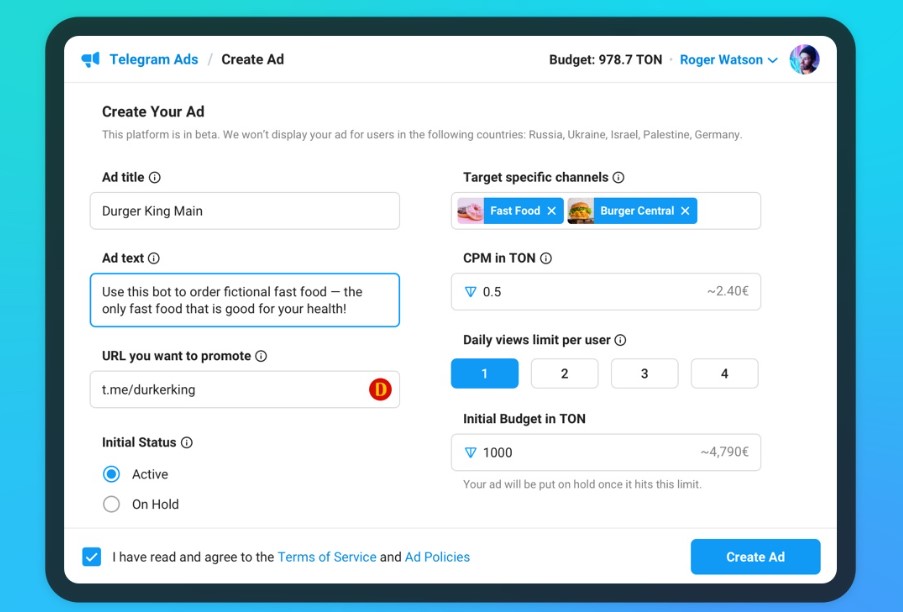Show the CPM in TON info icon
This screenshot has width=903, height=612.
click(x=545, y=258)
